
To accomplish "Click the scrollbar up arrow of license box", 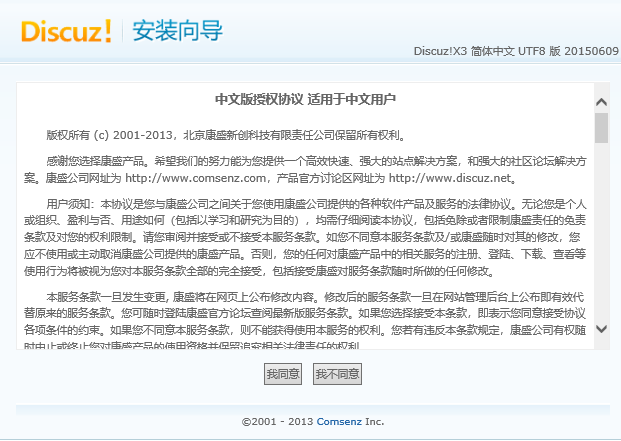I will (602, 102).
